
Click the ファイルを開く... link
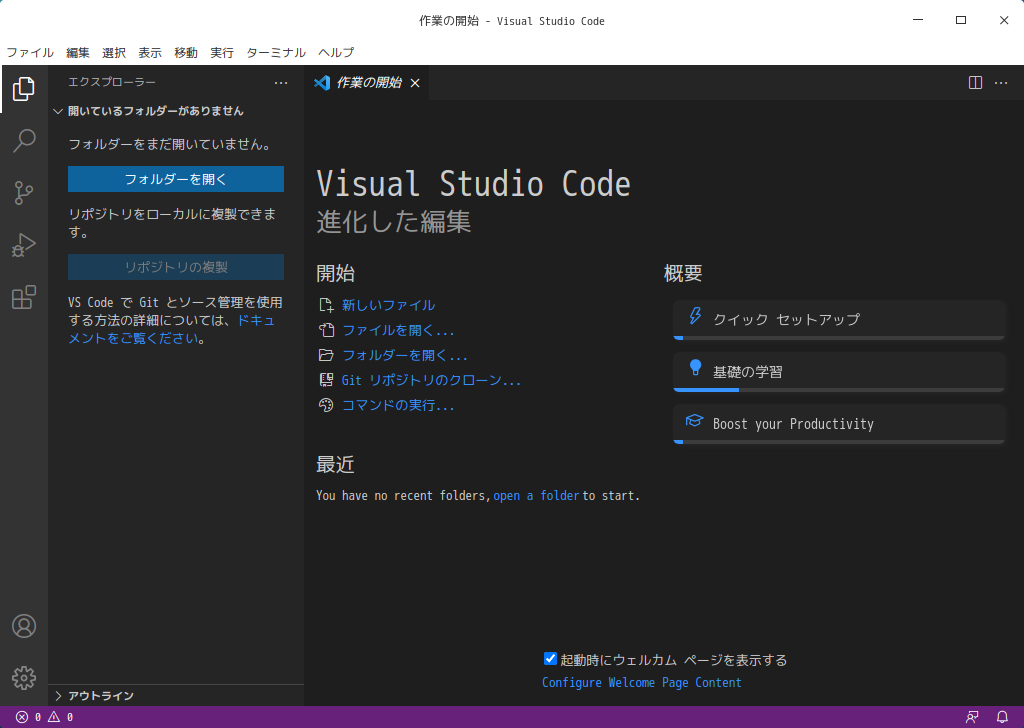(398, 330)
